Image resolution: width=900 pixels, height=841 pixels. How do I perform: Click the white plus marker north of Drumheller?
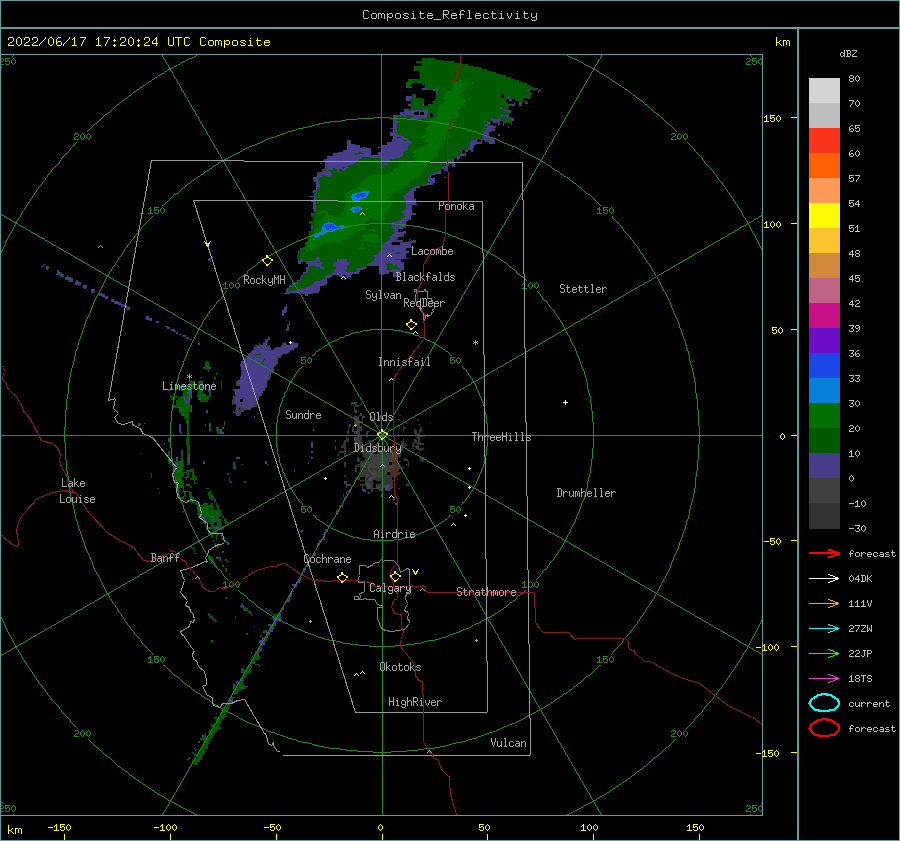(565, 402)
